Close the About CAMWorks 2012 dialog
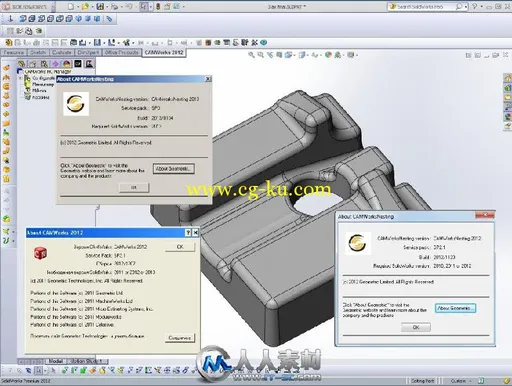The image size is (512, 386). coord(196,233)
